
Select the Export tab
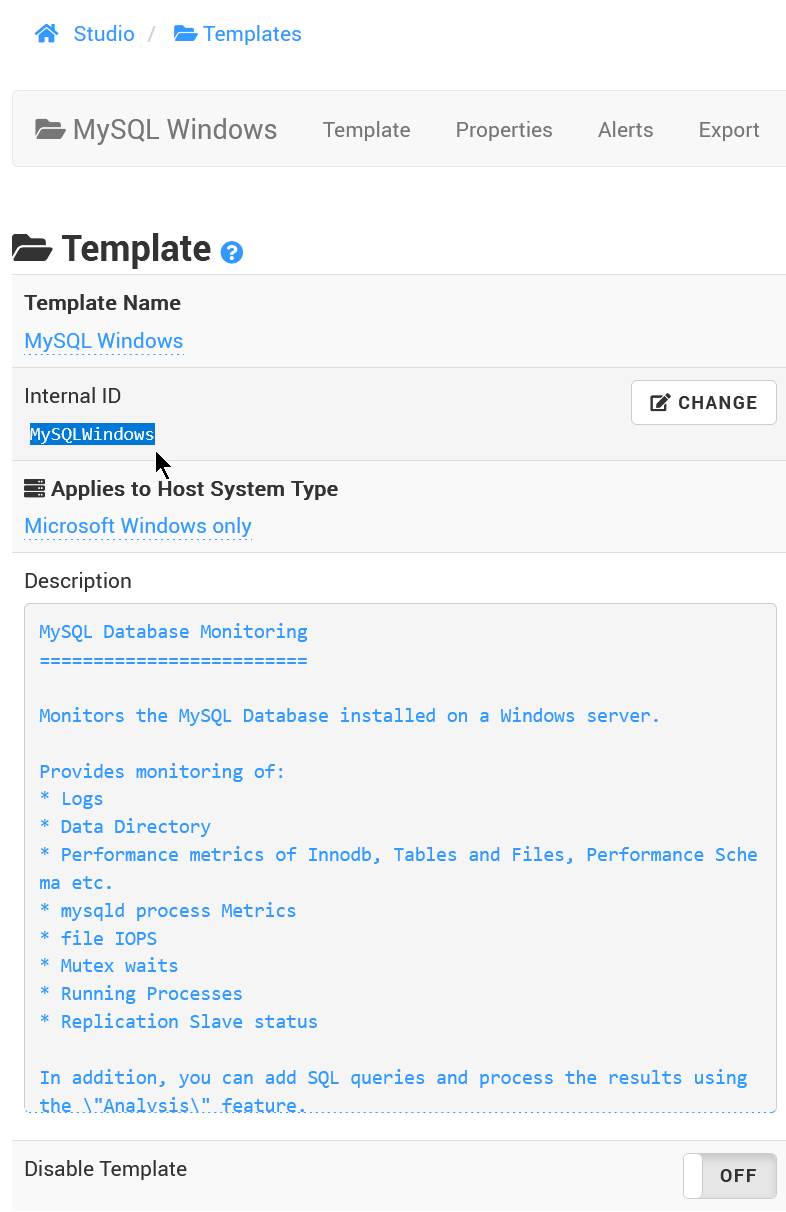tap(728, 130)
